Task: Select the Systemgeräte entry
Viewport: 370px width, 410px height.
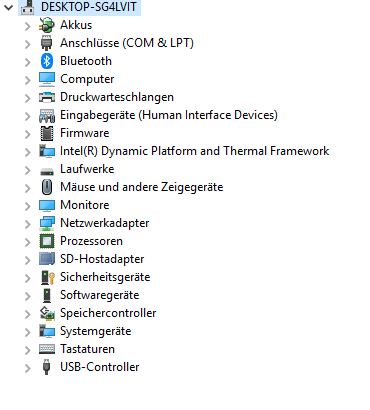Action: [95, 331]
